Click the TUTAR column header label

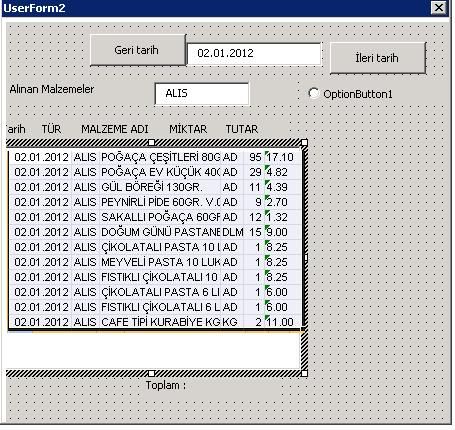tap(242, 129)
